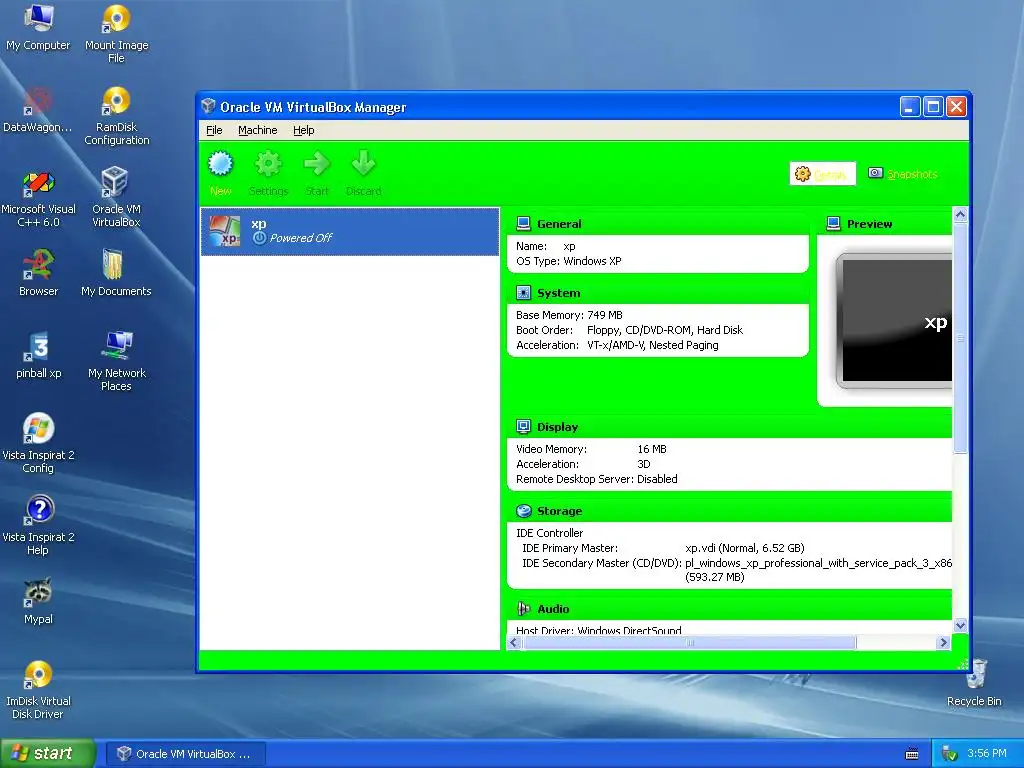
Task: Click the Discard toolbar icon
Action: pyautogui.click(x=364, y=165)
